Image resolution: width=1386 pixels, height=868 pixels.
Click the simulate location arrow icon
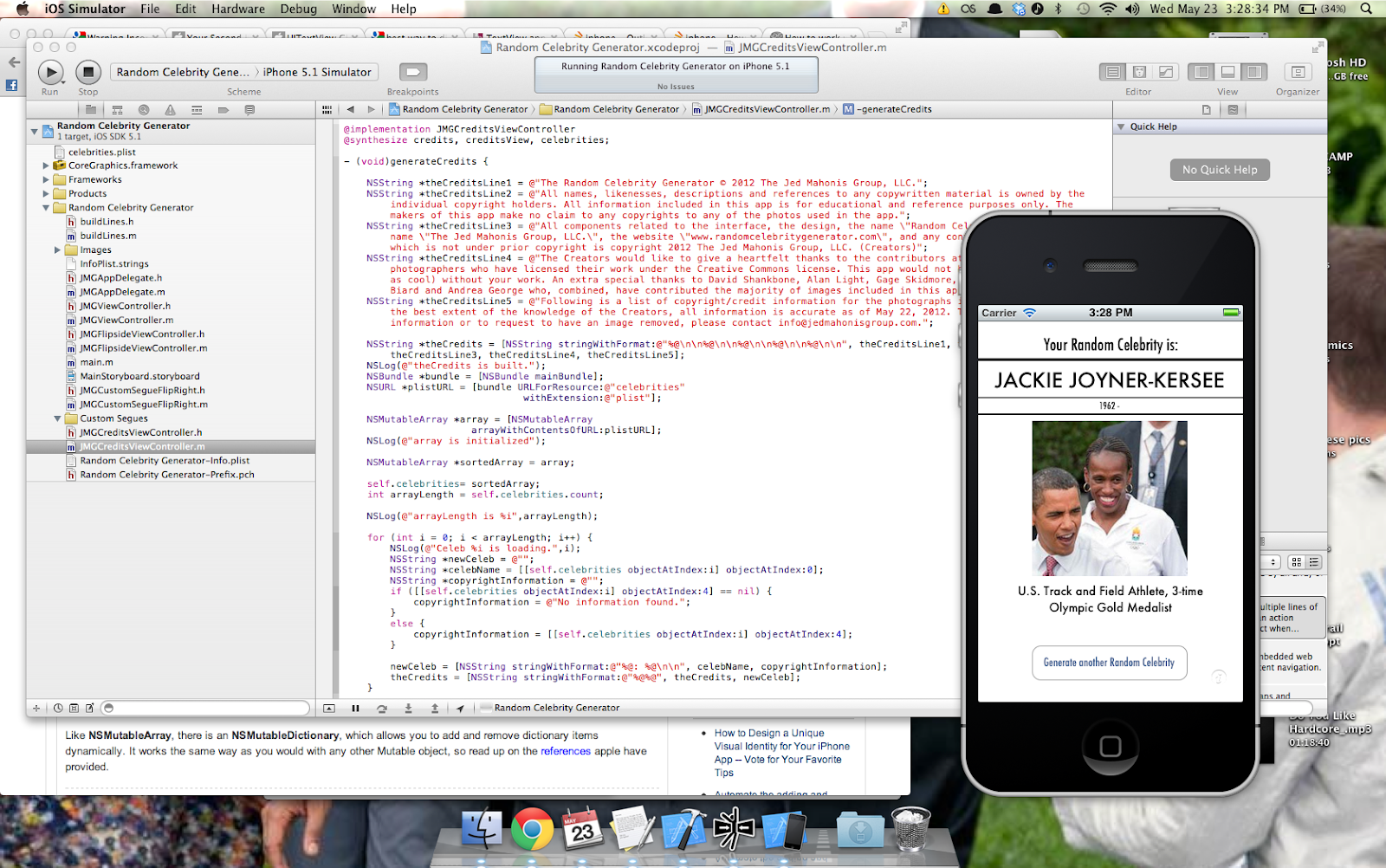pyautogui.click(x=460, y=708)
